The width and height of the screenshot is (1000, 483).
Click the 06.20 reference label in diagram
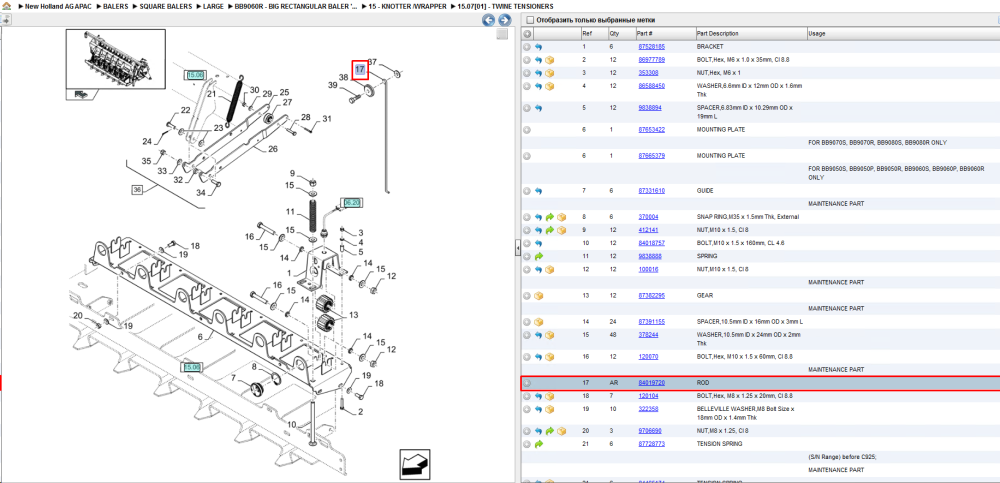point(352,202)
